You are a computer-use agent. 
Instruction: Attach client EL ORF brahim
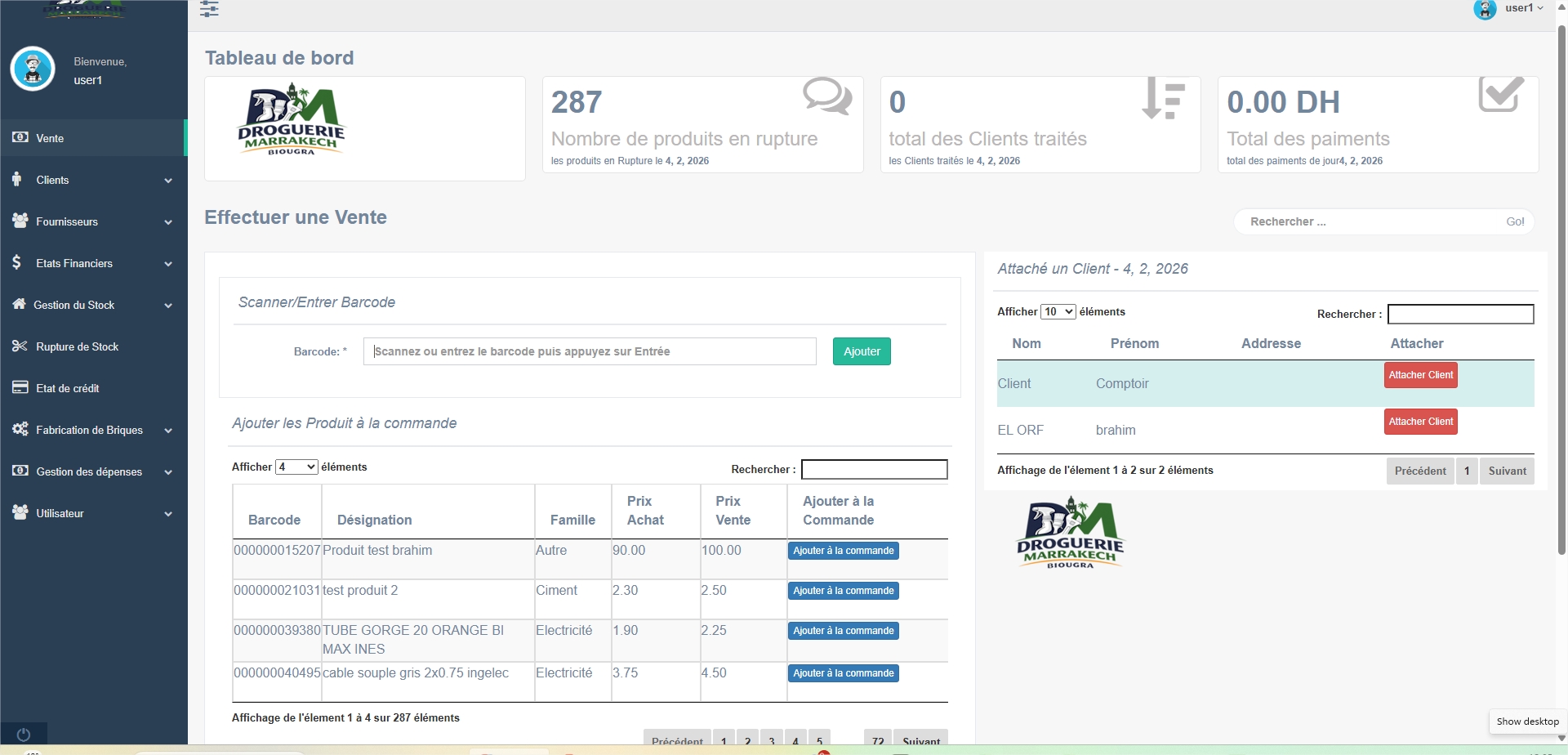tap(1420, 422)
